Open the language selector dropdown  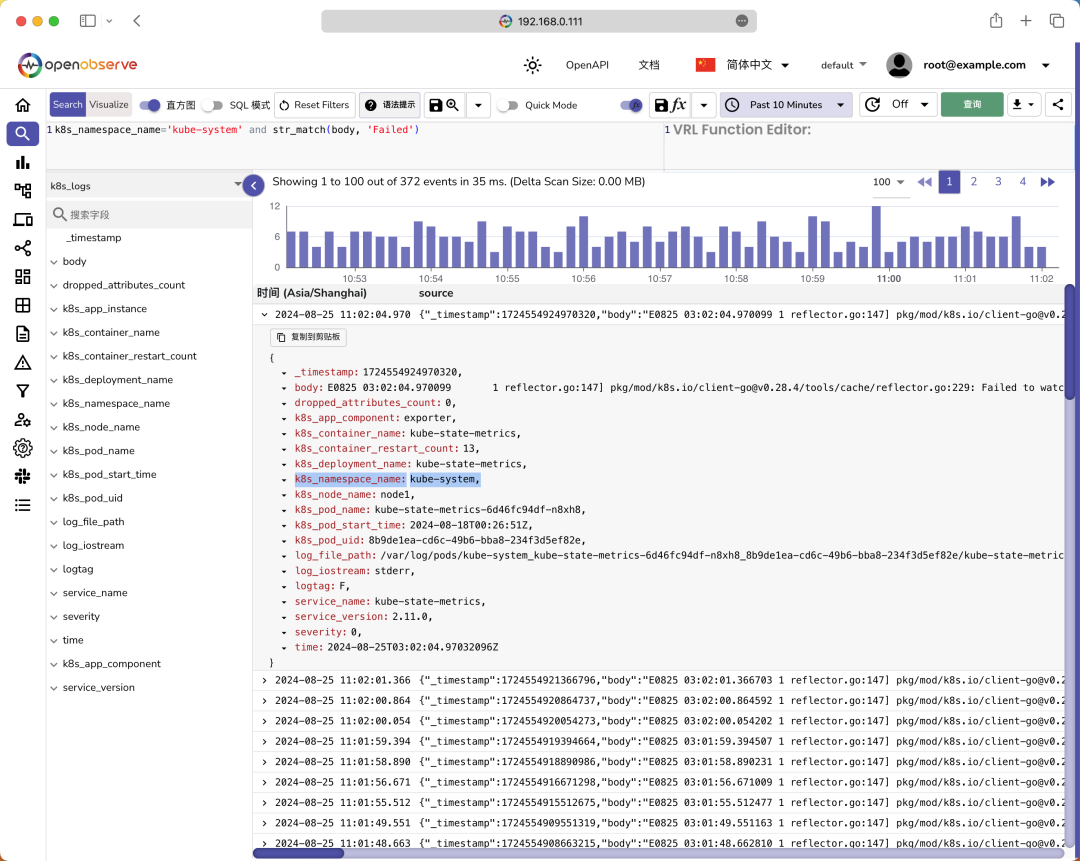click(742, 65)
